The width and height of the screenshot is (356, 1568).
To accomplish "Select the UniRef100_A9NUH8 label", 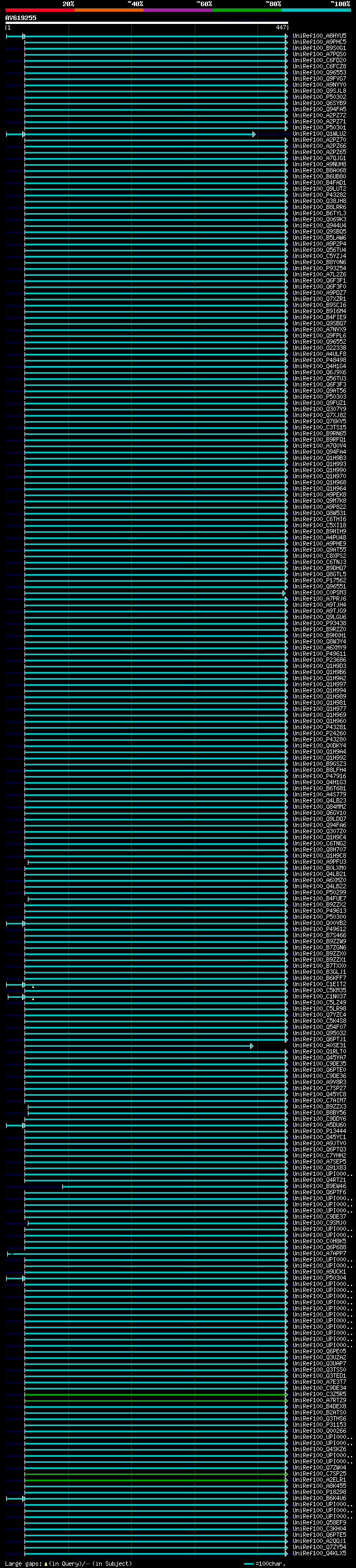I will point(319,165).
